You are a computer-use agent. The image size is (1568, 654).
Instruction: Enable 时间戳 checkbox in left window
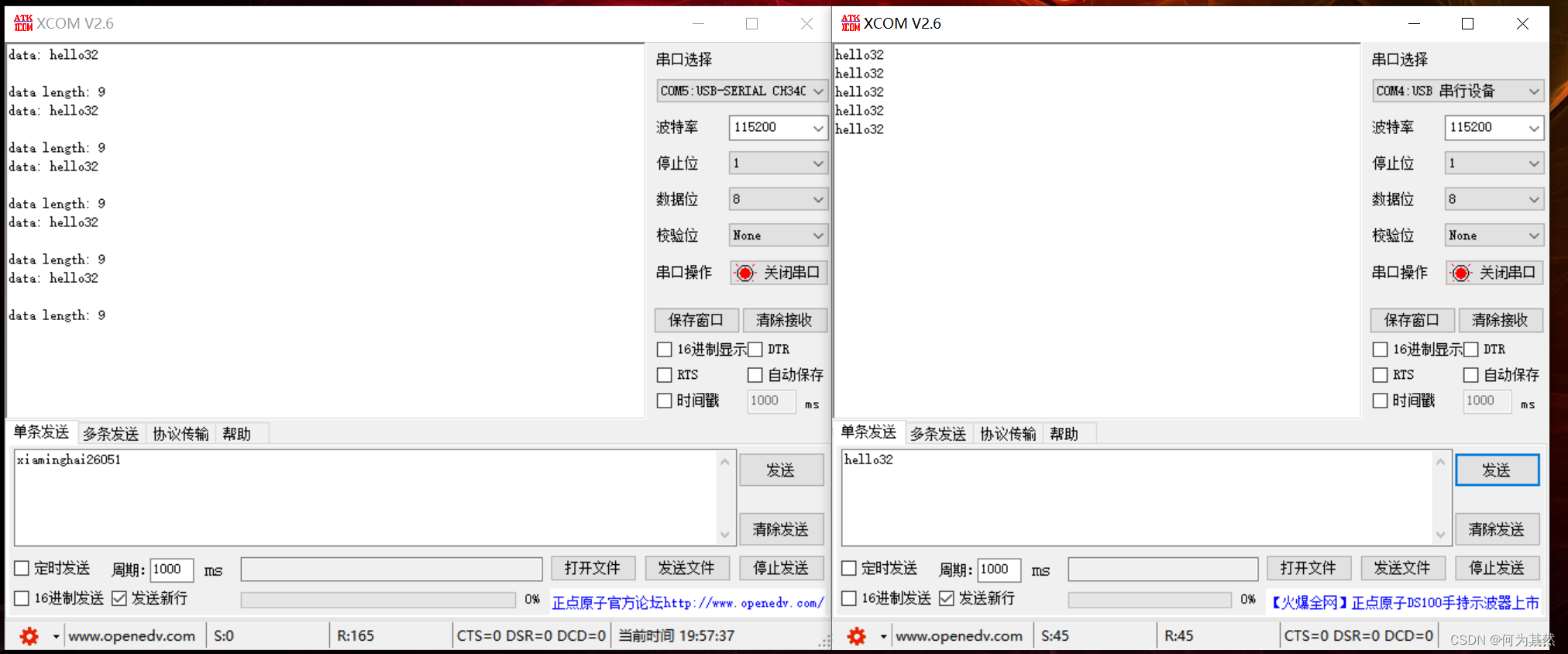[664, 401]
